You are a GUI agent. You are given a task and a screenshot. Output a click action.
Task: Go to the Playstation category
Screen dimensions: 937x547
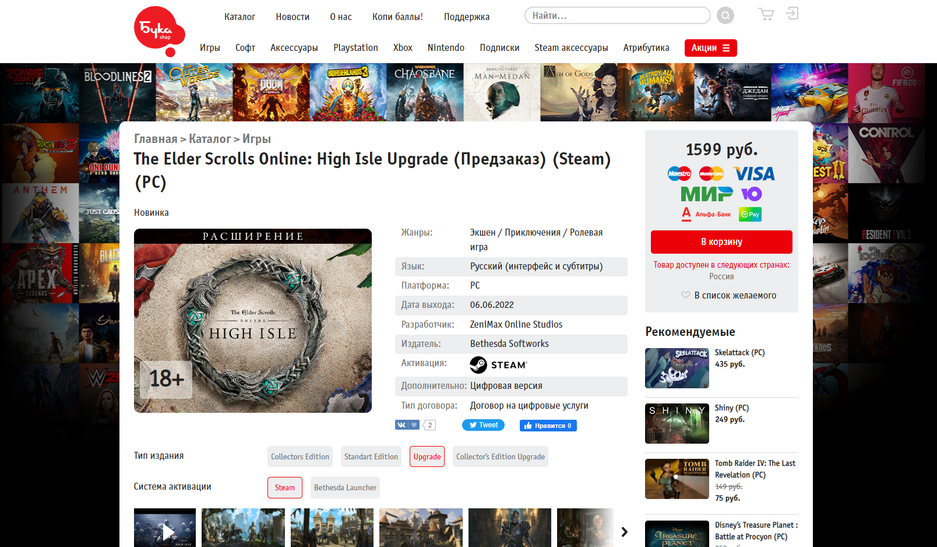356,48
